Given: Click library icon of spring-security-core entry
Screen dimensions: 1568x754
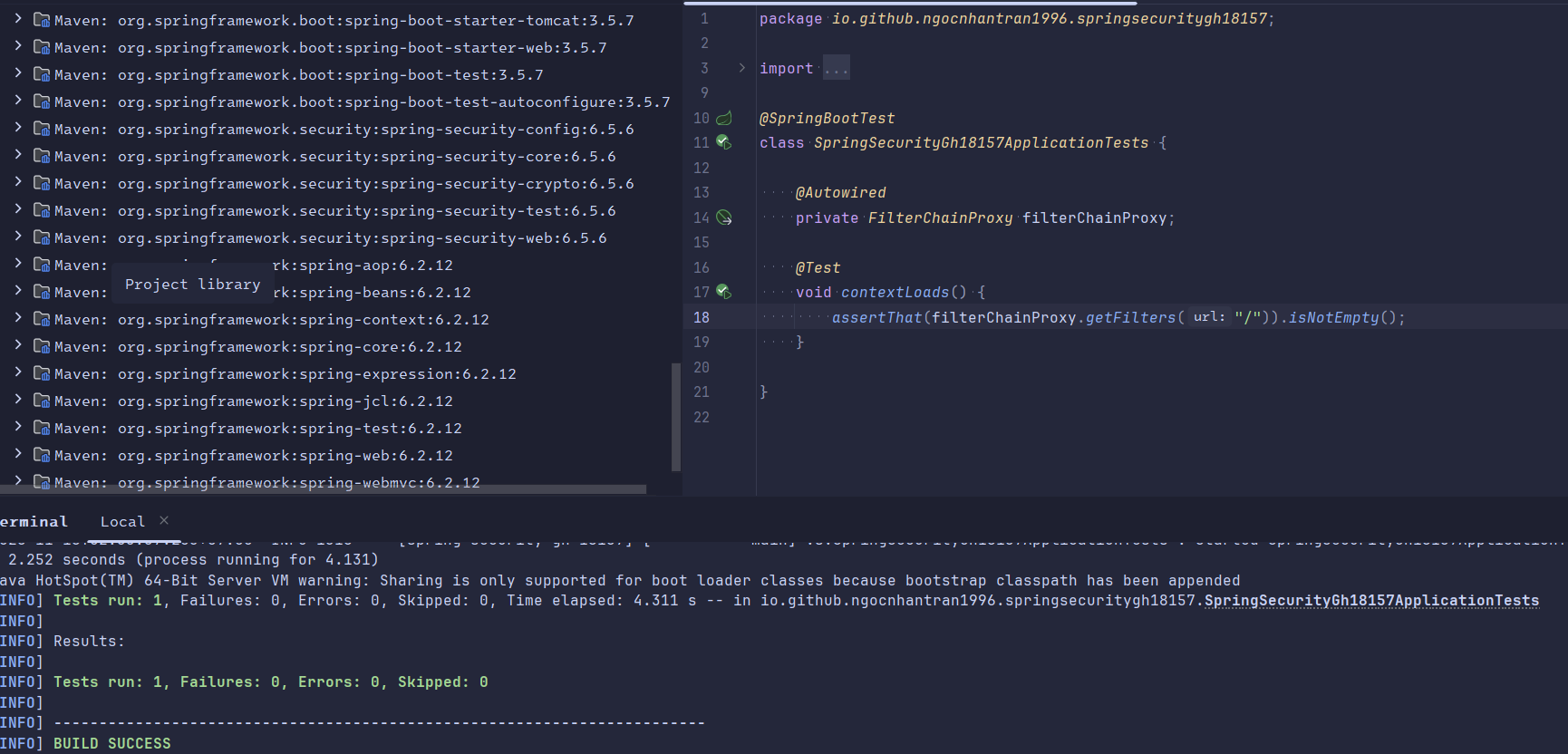Looking at the screenshot, I should click(x=42, y=156).
